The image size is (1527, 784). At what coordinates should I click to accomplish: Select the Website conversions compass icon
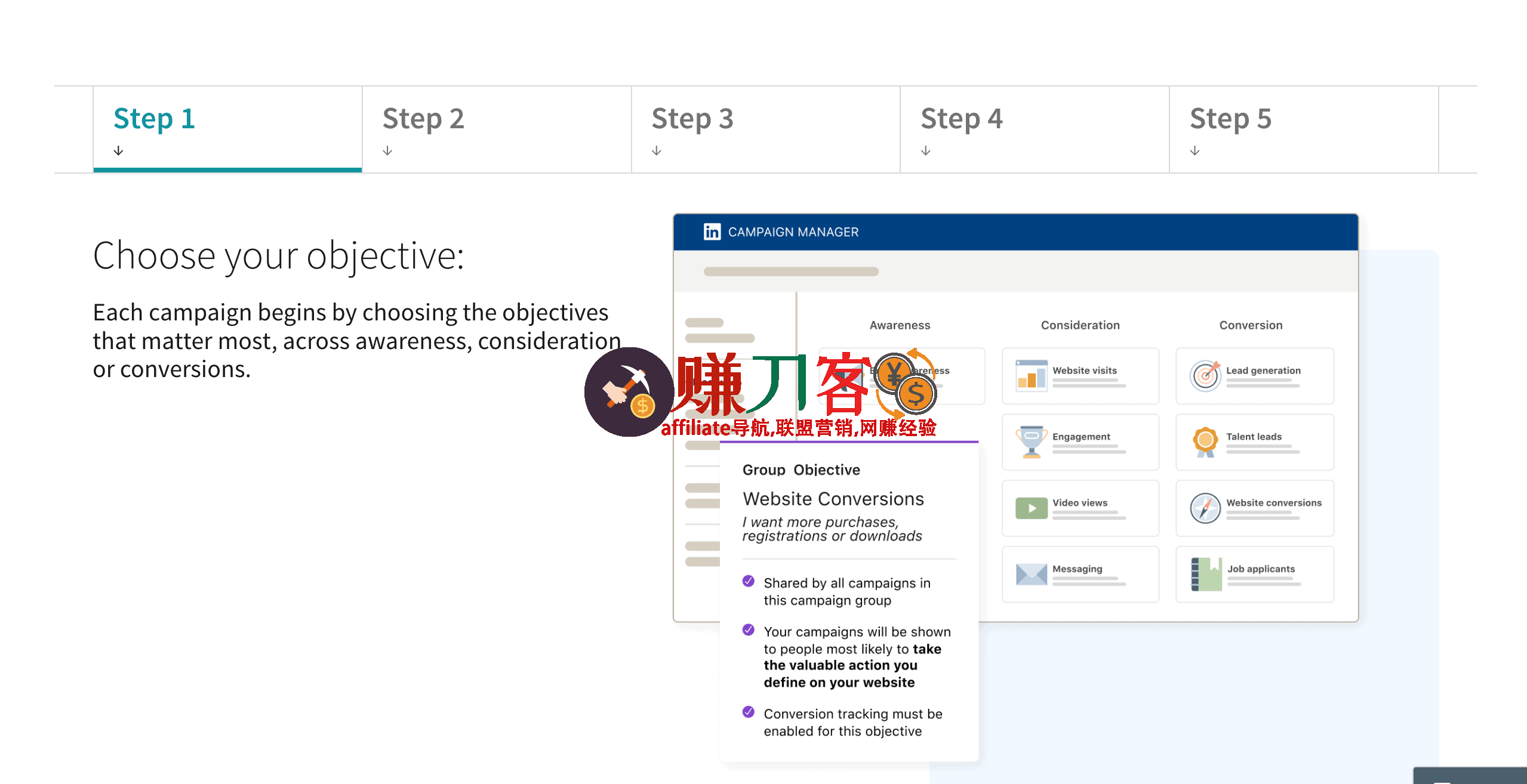tap(1205, 508)
